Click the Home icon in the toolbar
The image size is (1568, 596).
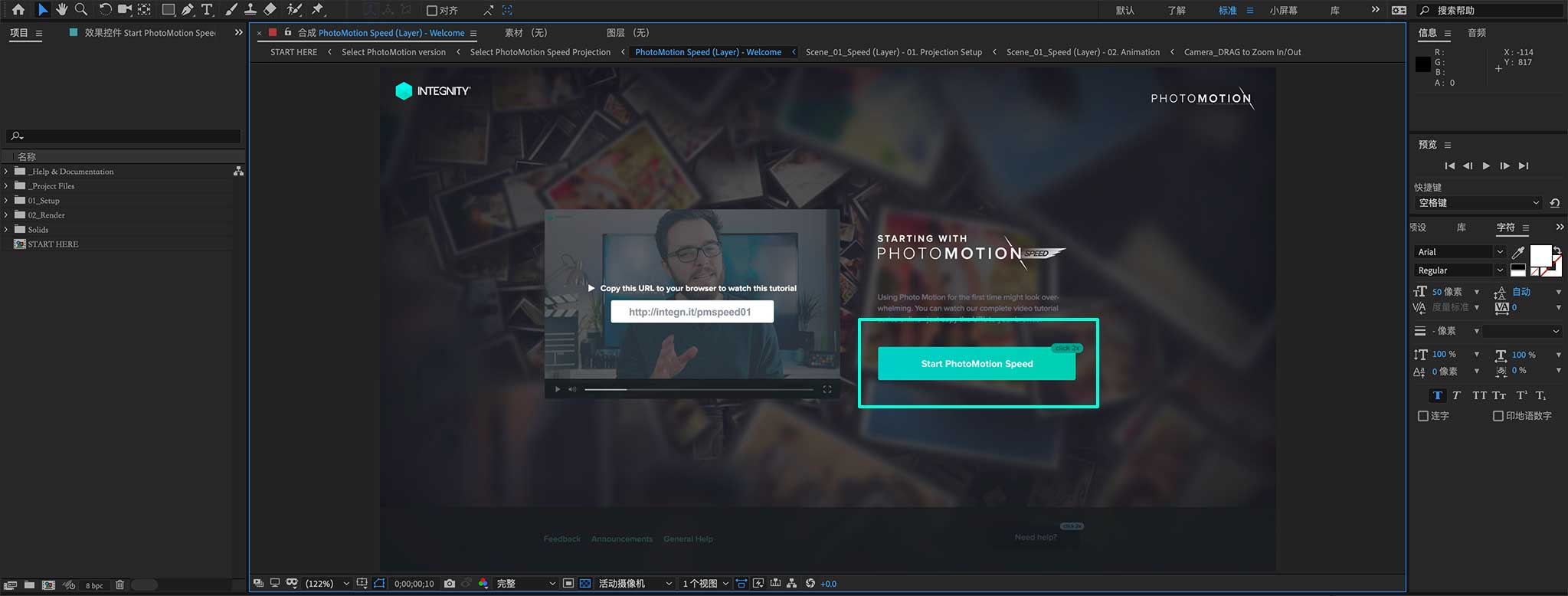point(18,10)
